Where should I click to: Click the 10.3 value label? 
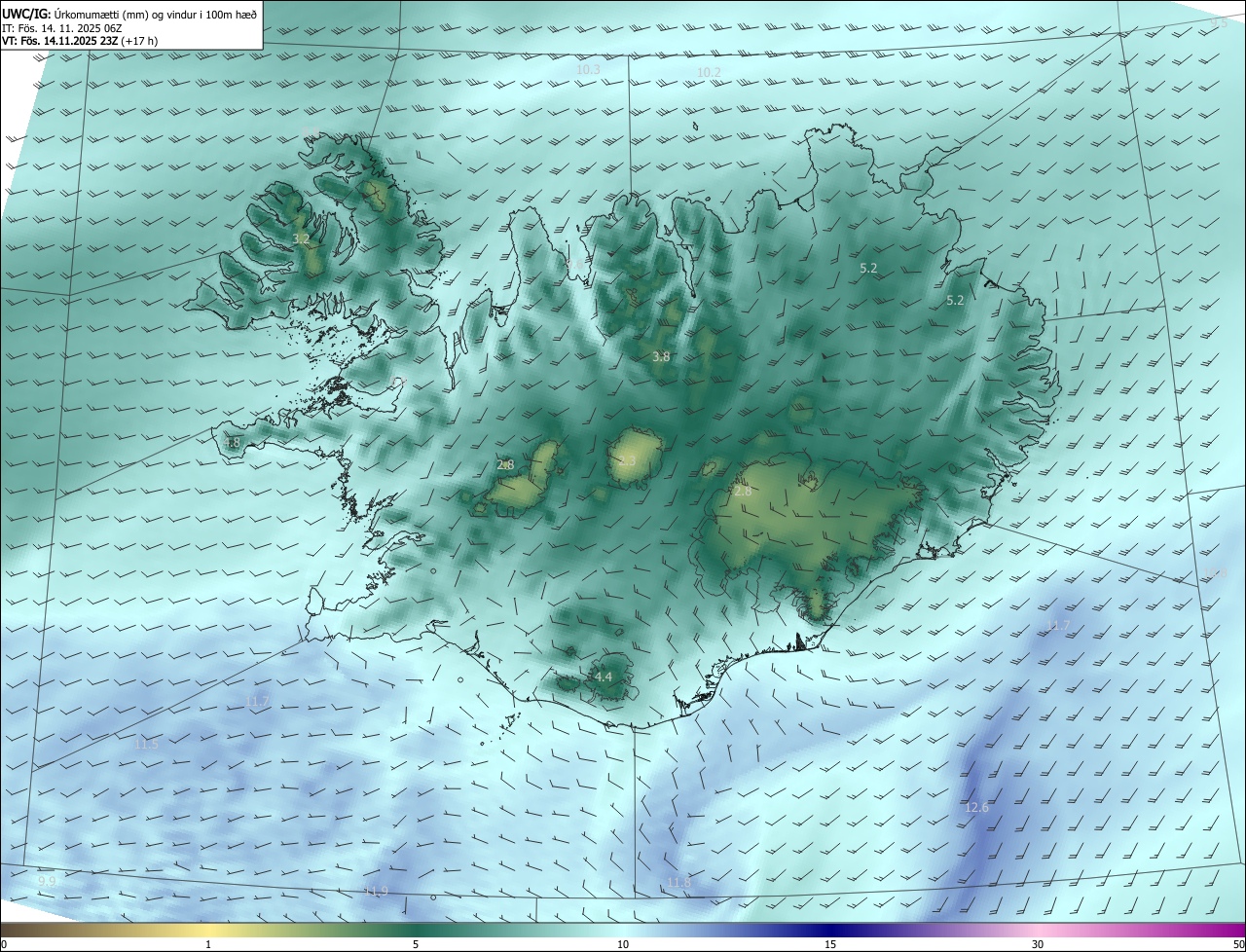pyautogui.click(x=588, y=70)
